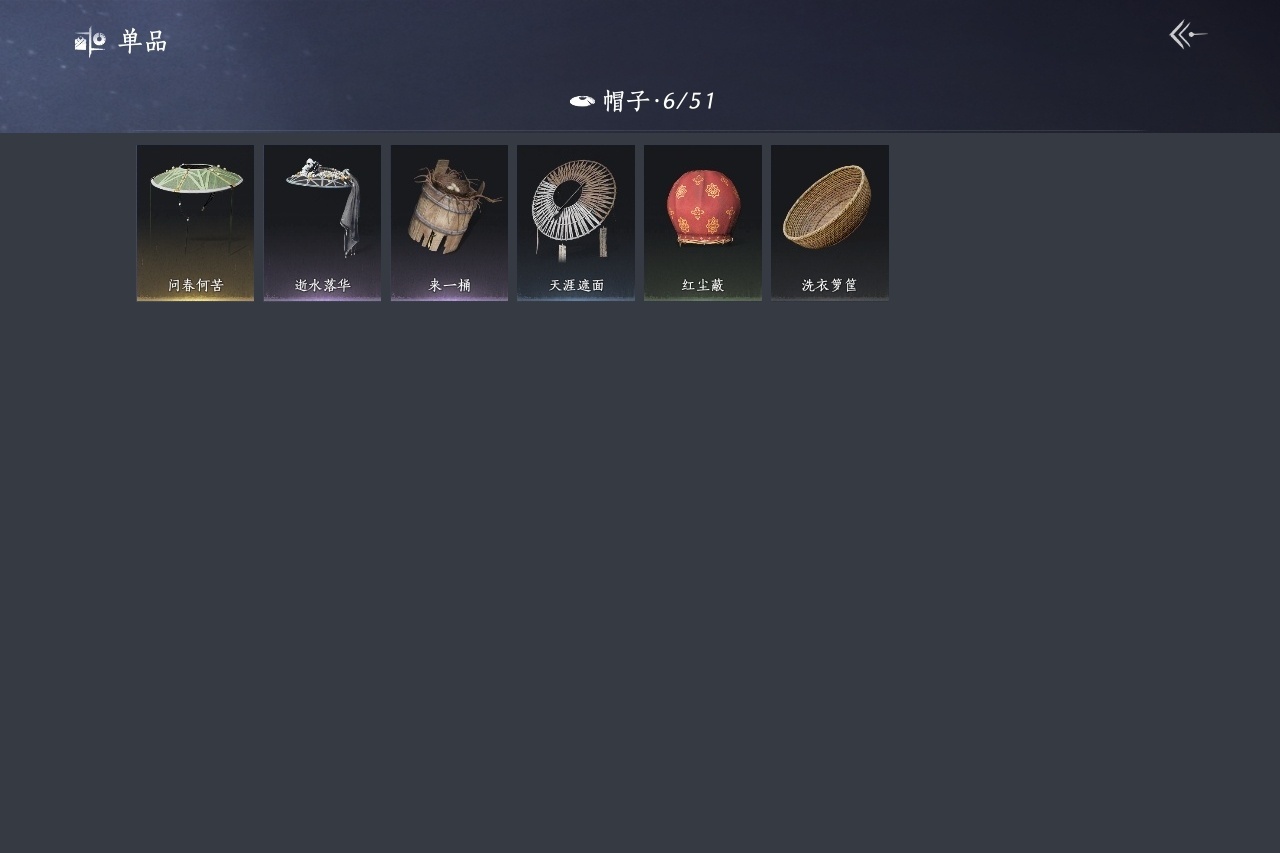Click the 天涯遮面 item name label

pos(577,286)
